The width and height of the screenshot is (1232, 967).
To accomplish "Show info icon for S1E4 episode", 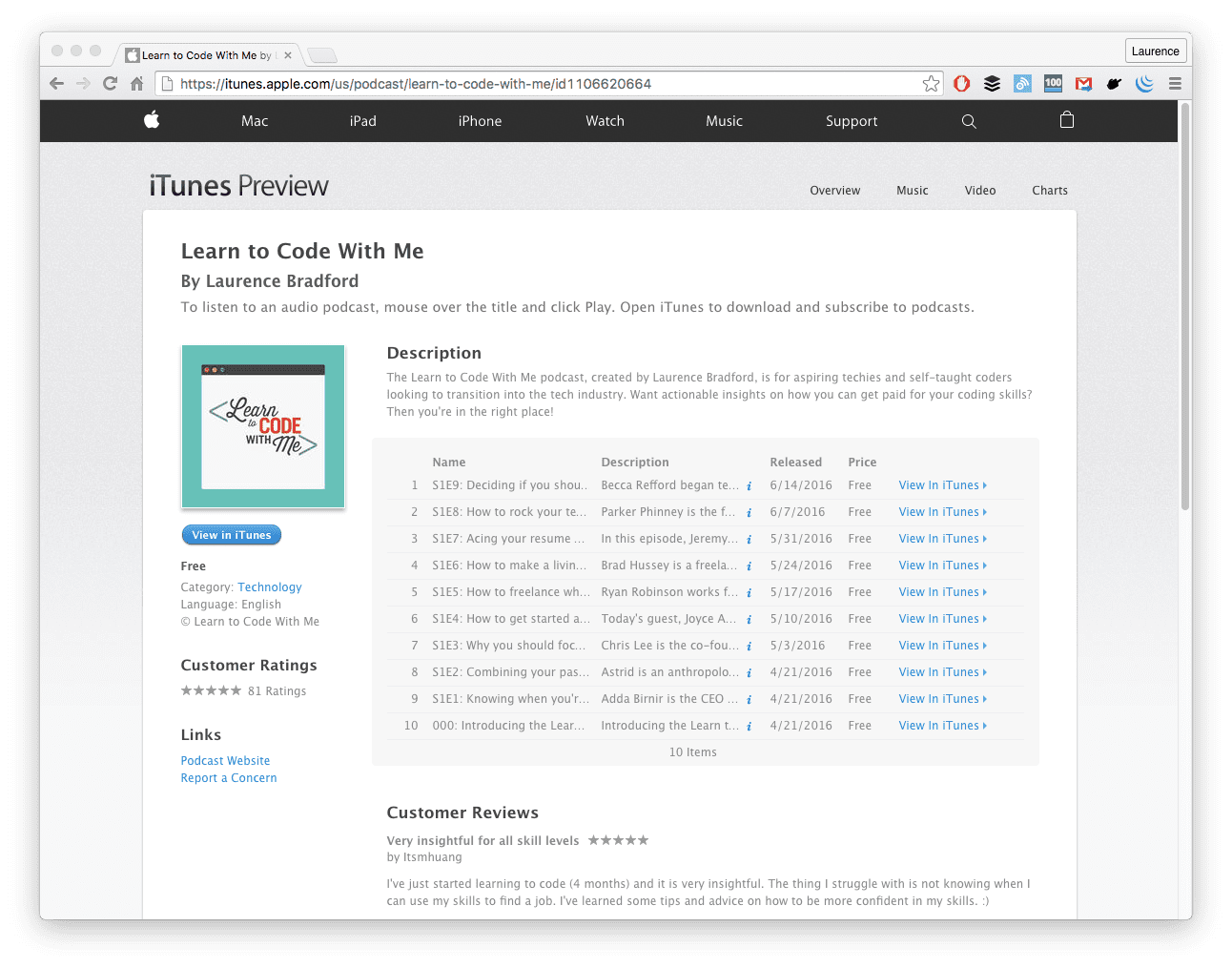I will [749, 620].
